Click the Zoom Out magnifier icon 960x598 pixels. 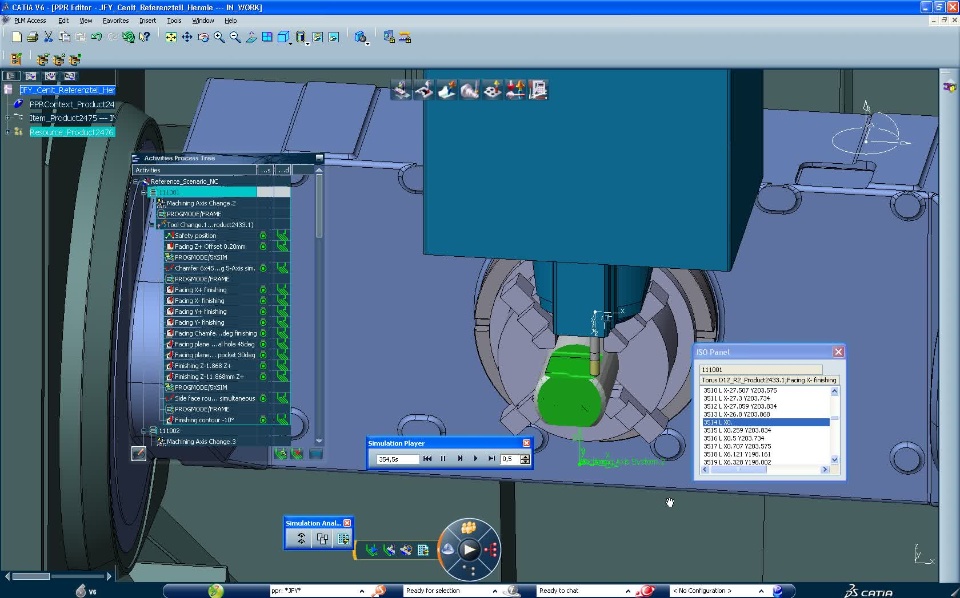tap(235, 37)
